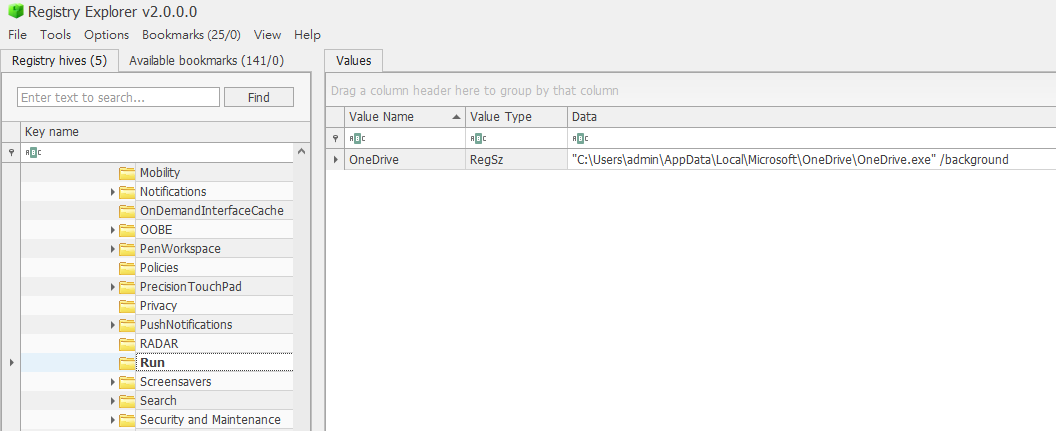Expand the PenWorkspace key
This screenshot has height=431, width=1056.
pyautogui.click(x=112, y=248)
